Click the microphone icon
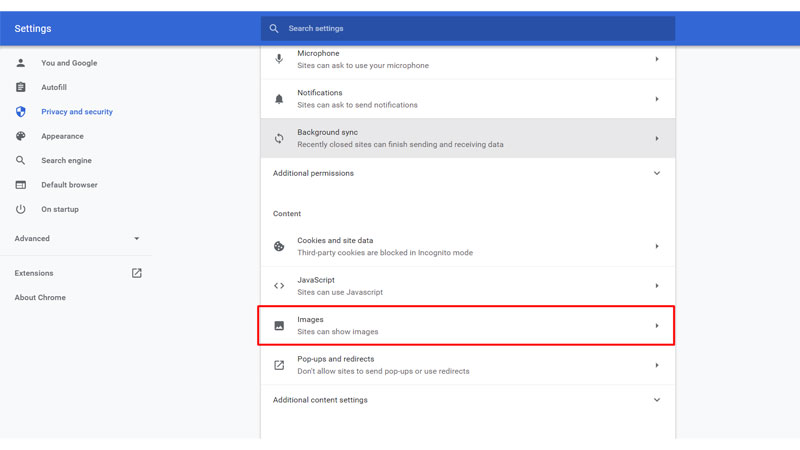 (x=279, y=59)
